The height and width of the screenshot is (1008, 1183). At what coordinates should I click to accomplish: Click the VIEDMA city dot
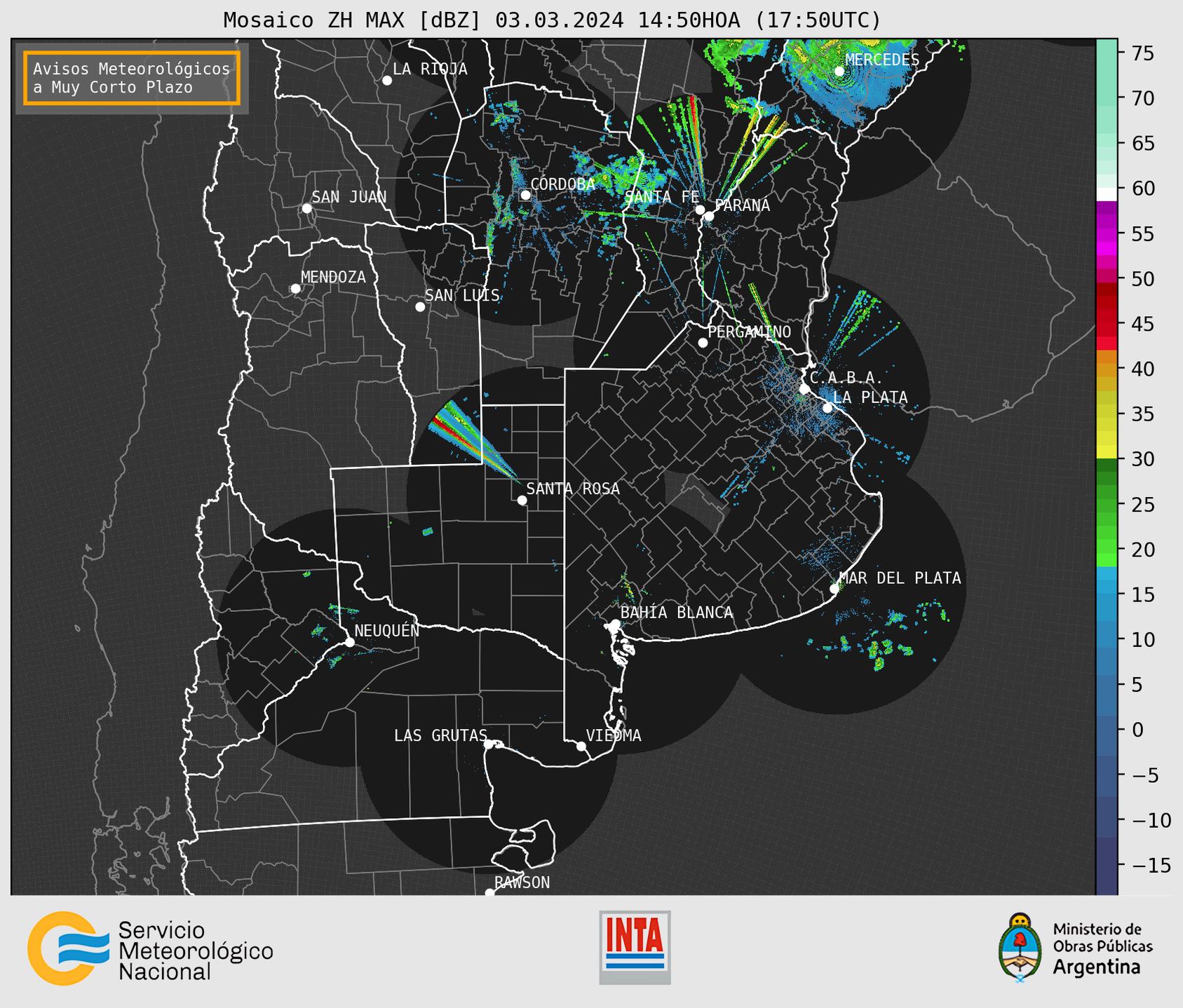[581, 746]
